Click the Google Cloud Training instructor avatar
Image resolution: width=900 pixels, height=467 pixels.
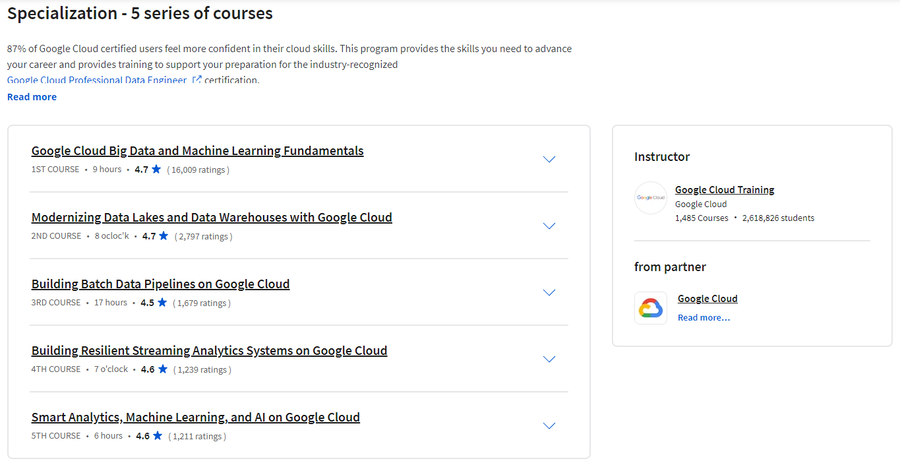(x=650, y=198)
